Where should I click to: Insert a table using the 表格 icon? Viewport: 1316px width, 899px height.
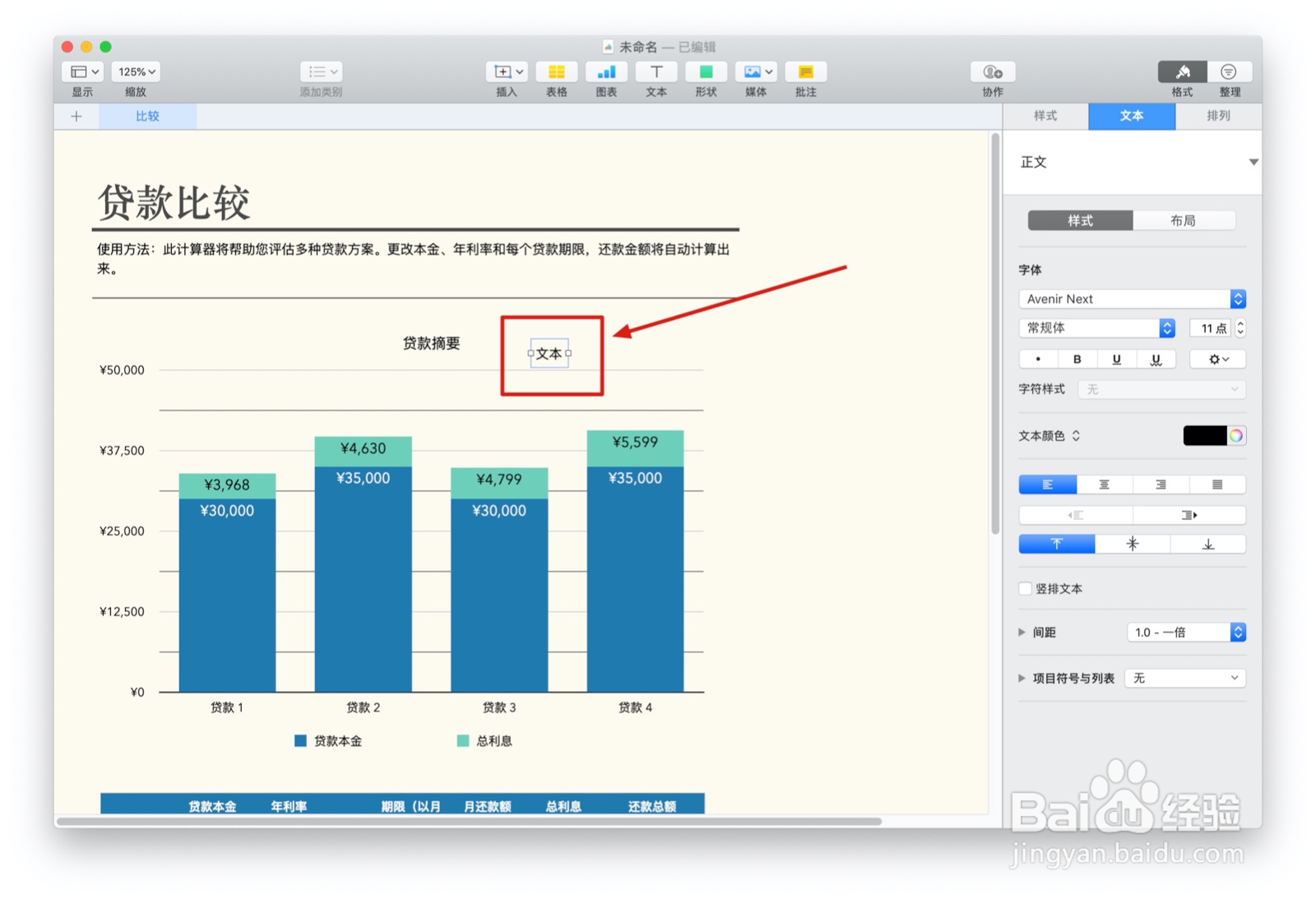coord(557,72)
